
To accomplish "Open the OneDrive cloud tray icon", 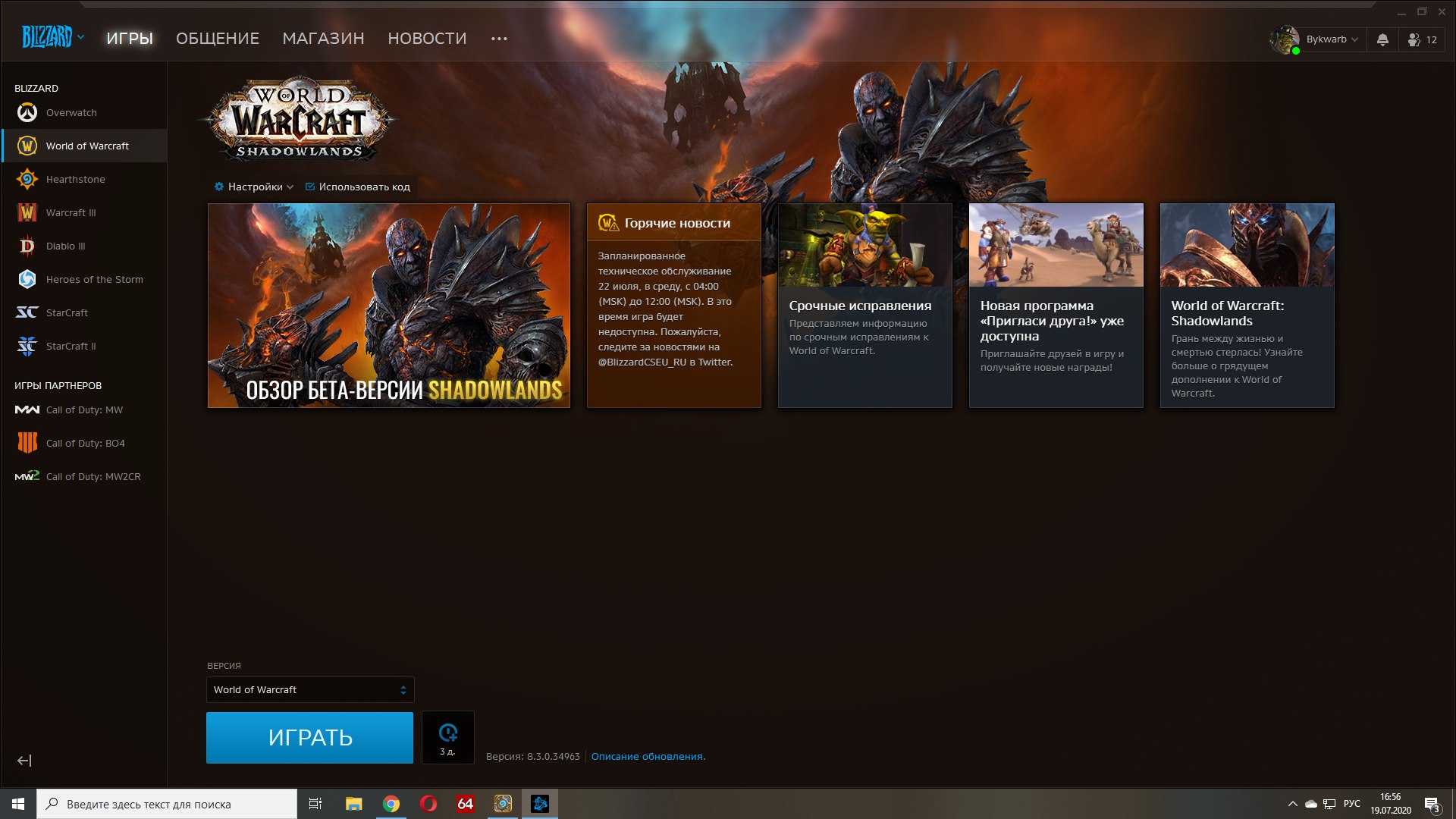I will click(x=1311, y=804).
